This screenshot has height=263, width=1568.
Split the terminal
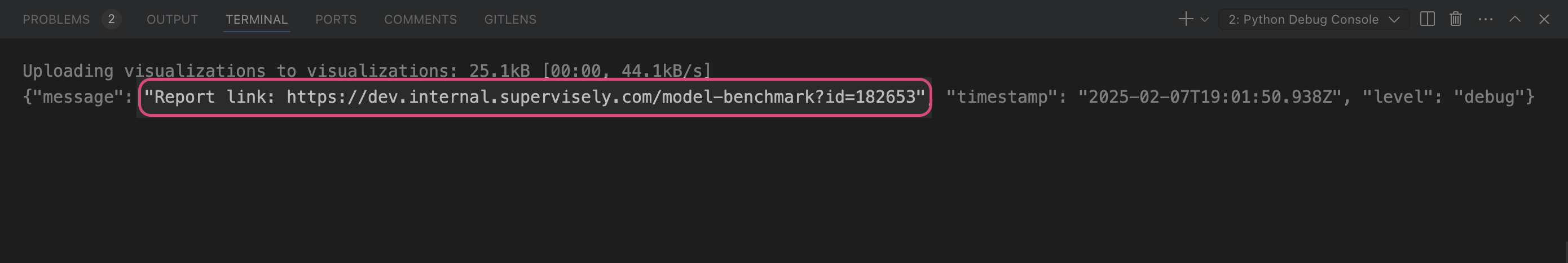click(1428, 20)
